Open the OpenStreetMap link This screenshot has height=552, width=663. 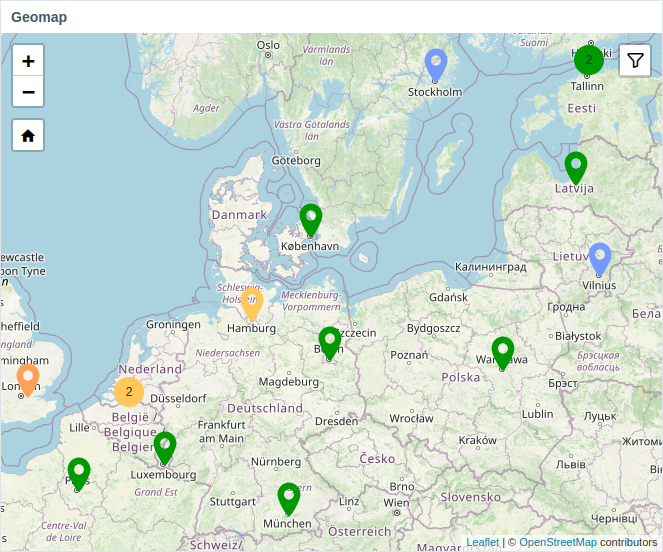[x=558, y=542]
